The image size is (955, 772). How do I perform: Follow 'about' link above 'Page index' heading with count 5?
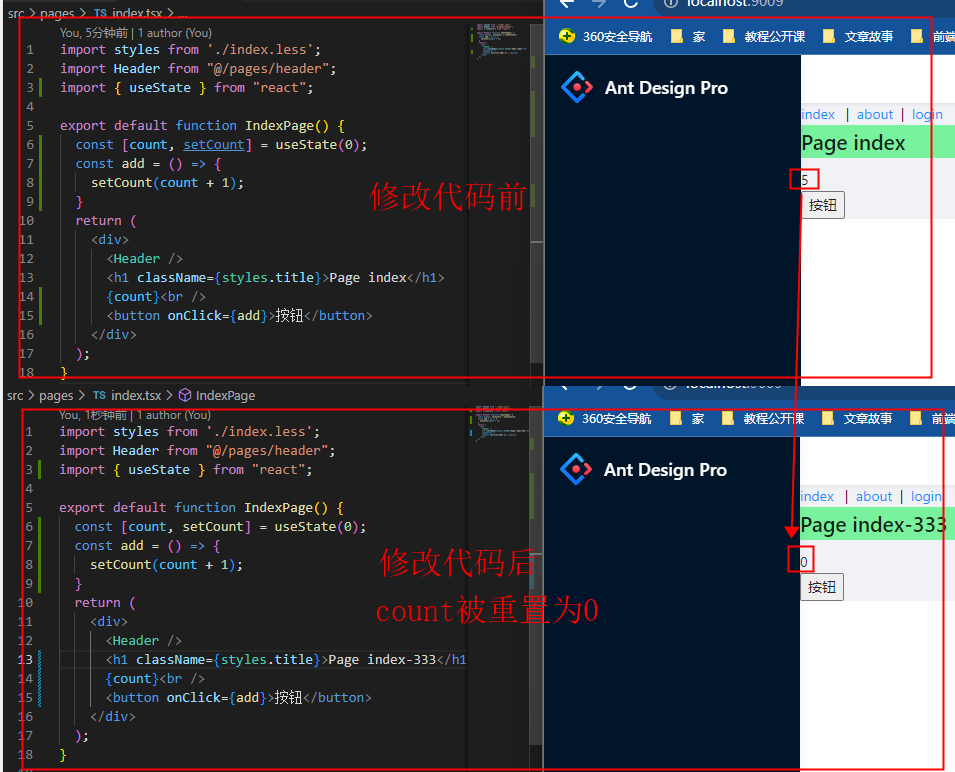point(875,114)
